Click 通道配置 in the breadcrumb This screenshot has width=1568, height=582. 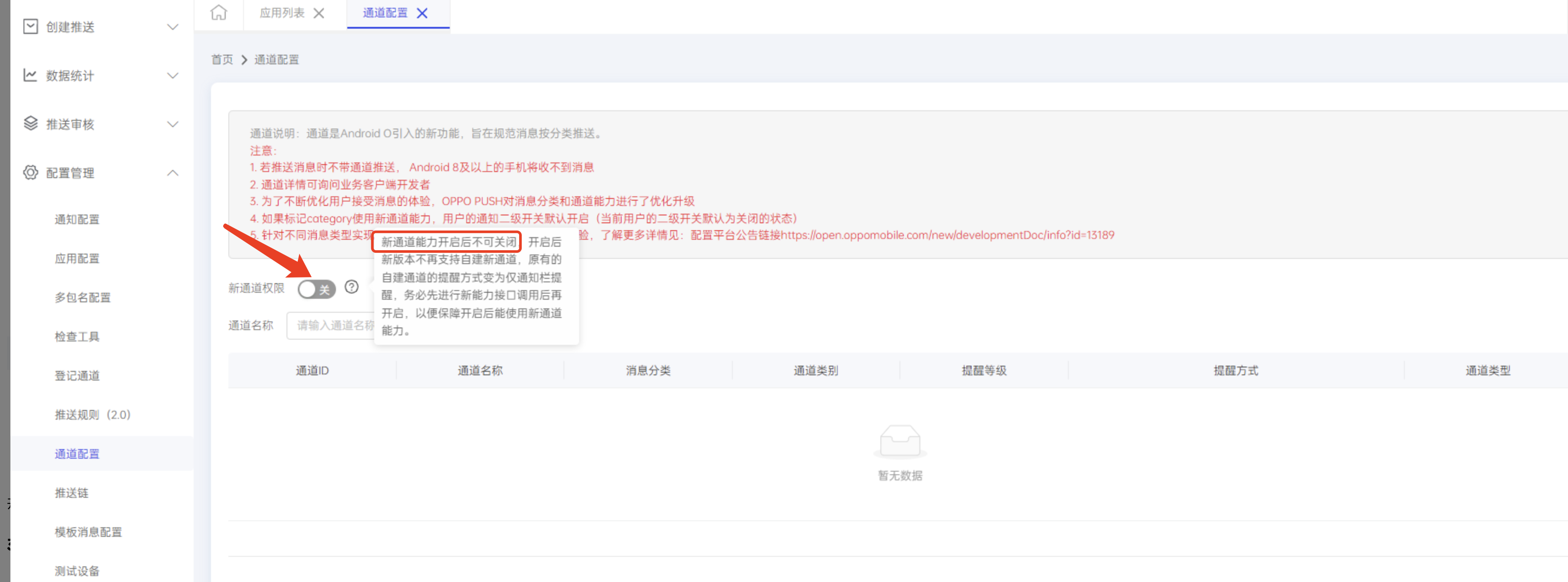coord(277,59)
